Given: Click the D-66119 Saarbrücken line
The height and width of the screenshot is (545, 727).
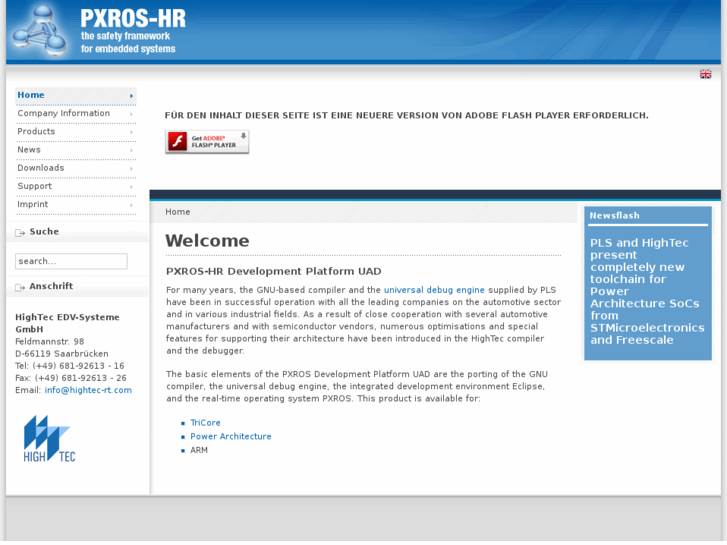Looking at the screenshot, I should click(62, 353).
